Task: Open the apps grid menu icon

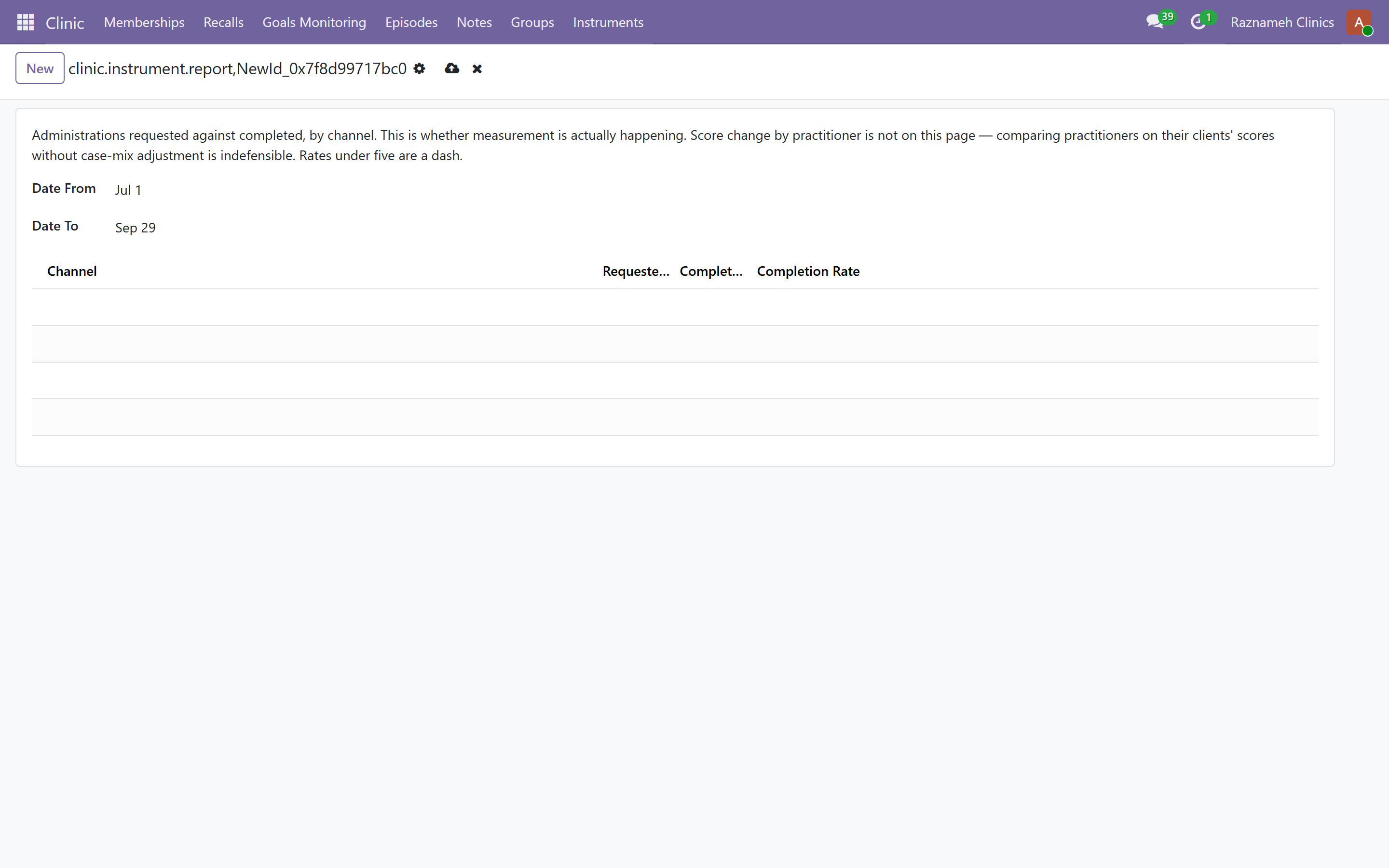Action: [x=25, y=22]
